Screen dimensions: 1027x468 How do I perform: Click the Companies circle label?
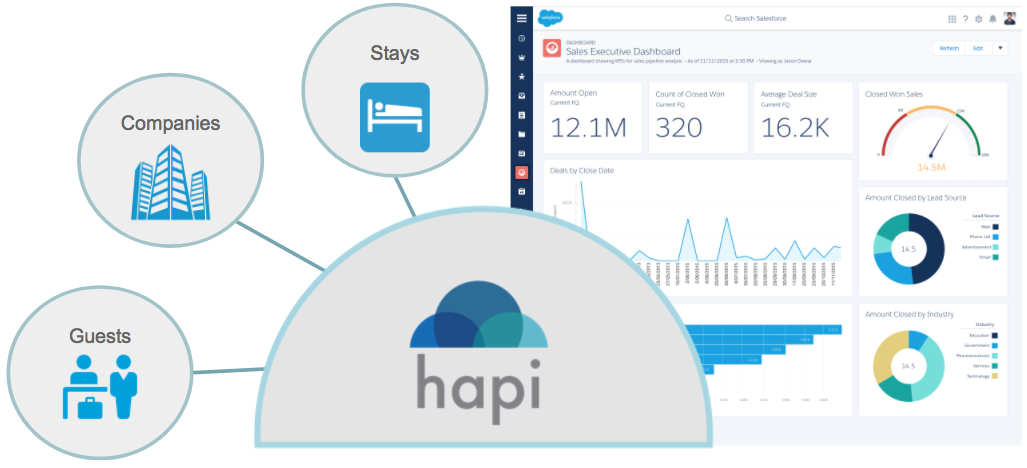pyautogui.click(x=170, y=123)
